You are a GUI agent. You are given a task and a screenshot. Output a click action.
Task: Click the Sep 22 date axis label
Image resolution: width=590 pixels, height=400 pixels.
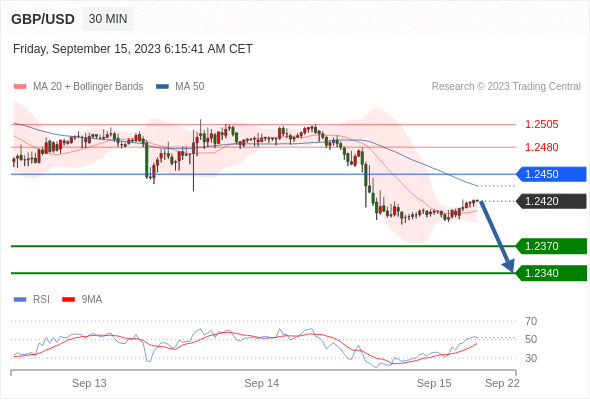tap(502, 383)
